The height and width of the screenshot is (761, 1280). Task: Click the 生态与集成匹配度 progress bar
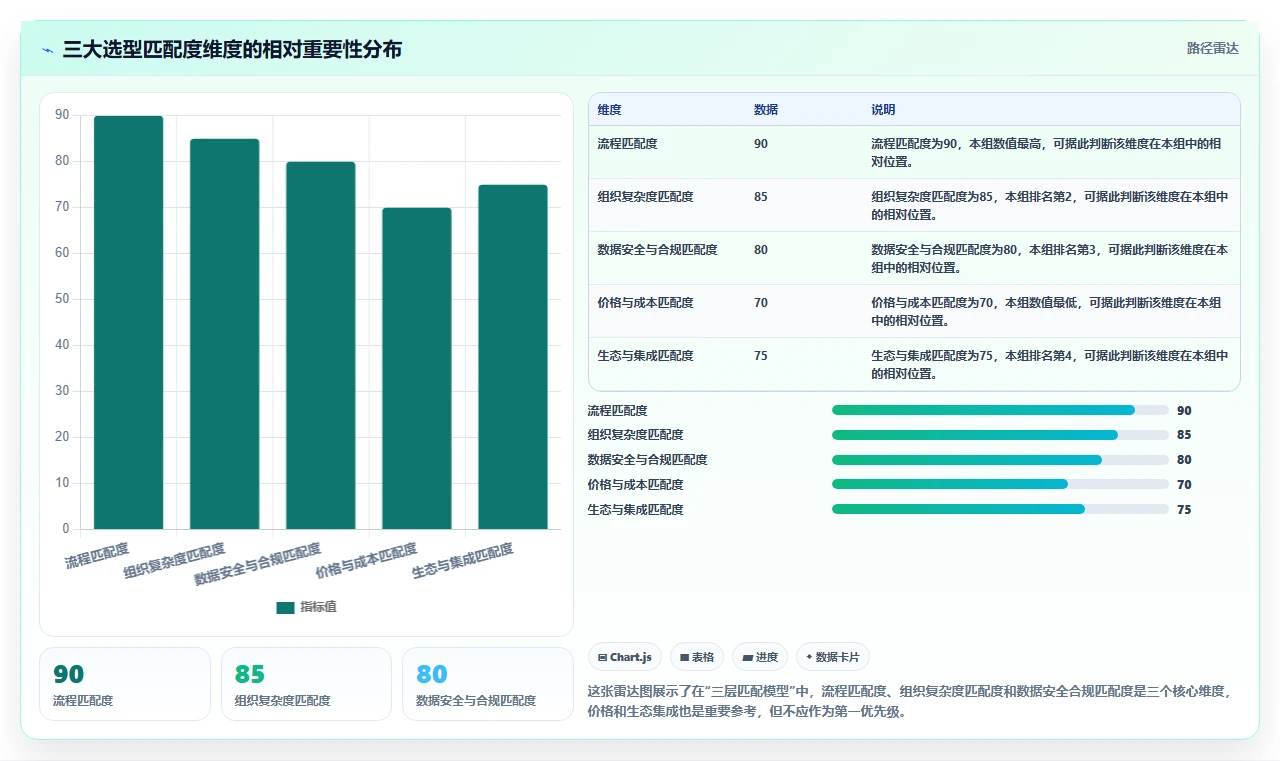tap(1000, 509)
